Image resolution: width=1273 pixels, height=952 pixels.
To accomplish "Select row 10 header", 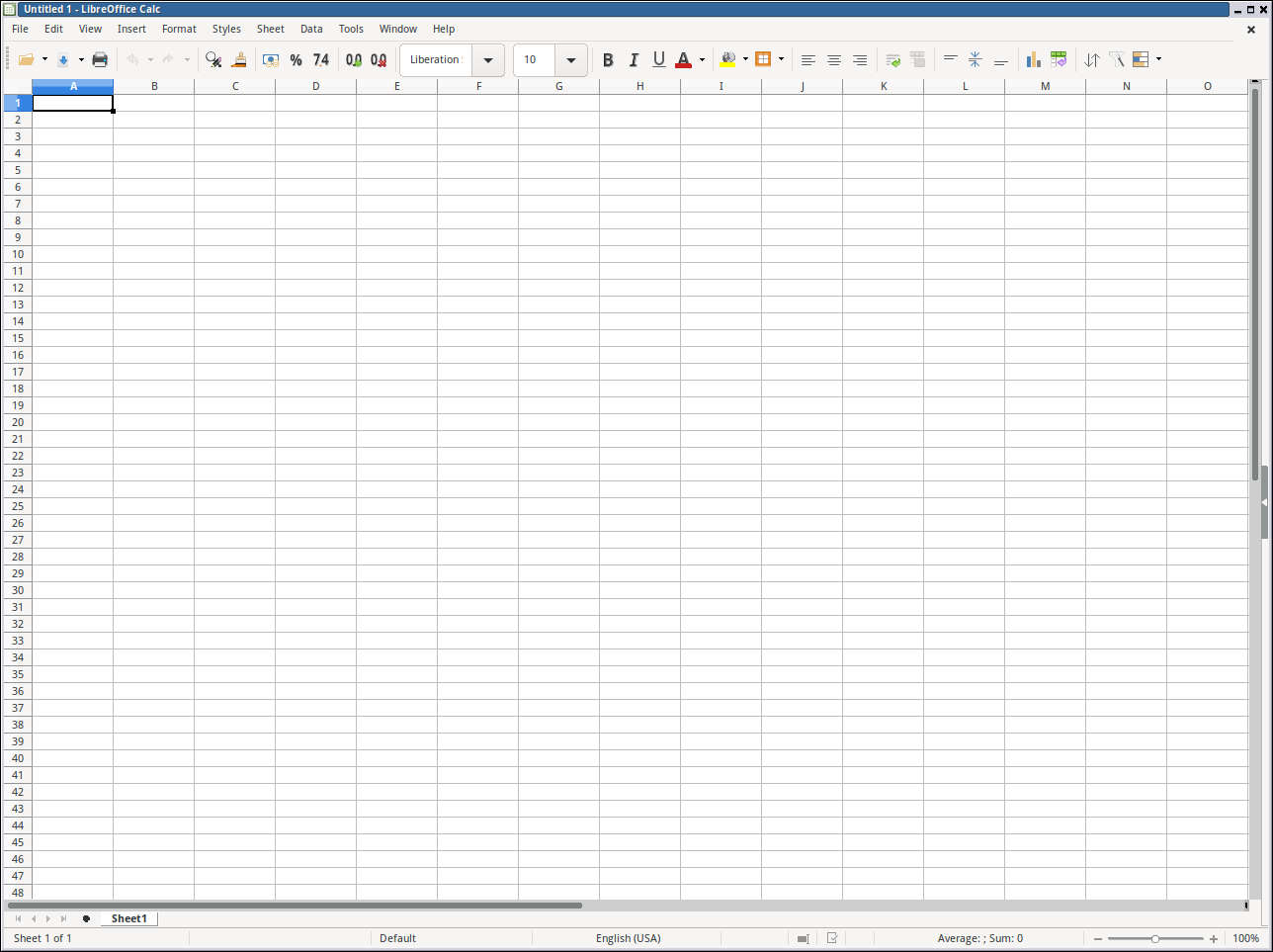I will point(18,254).
